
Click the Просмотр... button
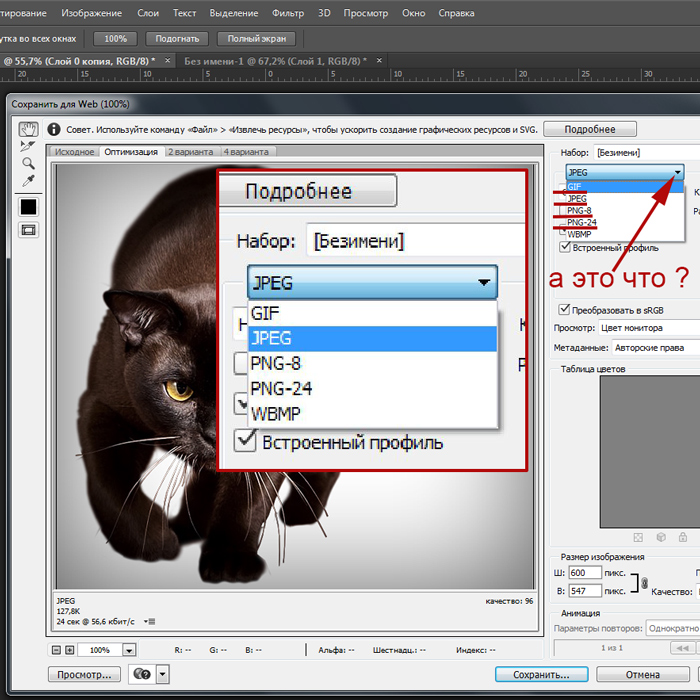coord(84,675)
